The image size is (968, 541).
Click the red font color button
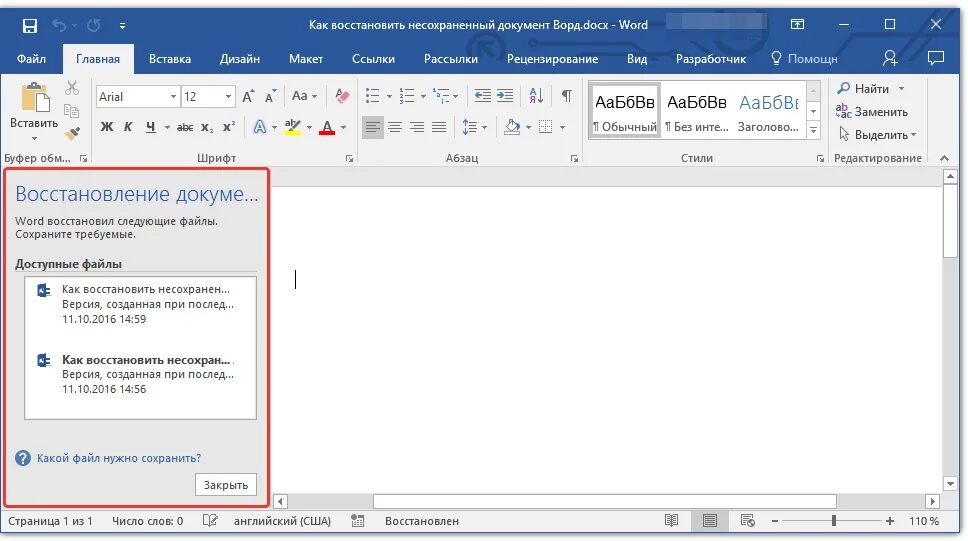pos(327,127)
